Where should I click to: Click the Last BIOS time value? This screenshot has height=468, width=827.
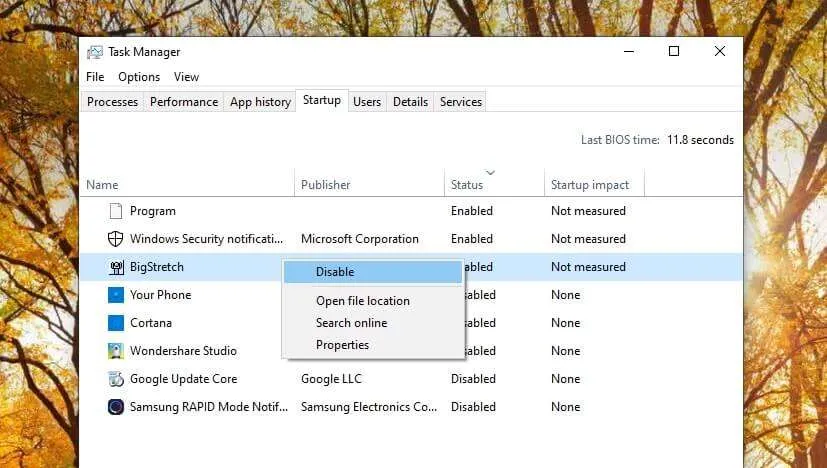point(700,140)
